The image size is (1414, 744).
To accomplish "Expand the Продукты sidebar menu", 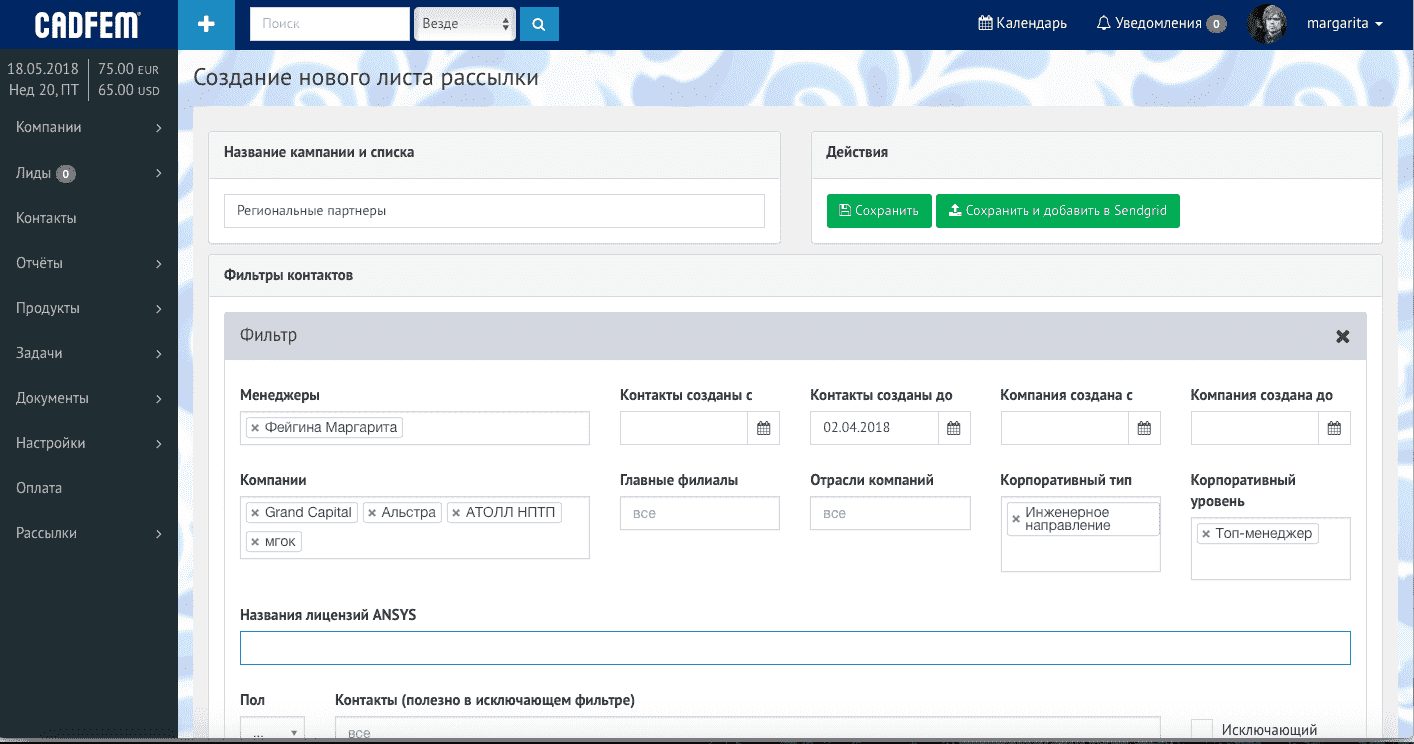I will click(x=89, y=308).
